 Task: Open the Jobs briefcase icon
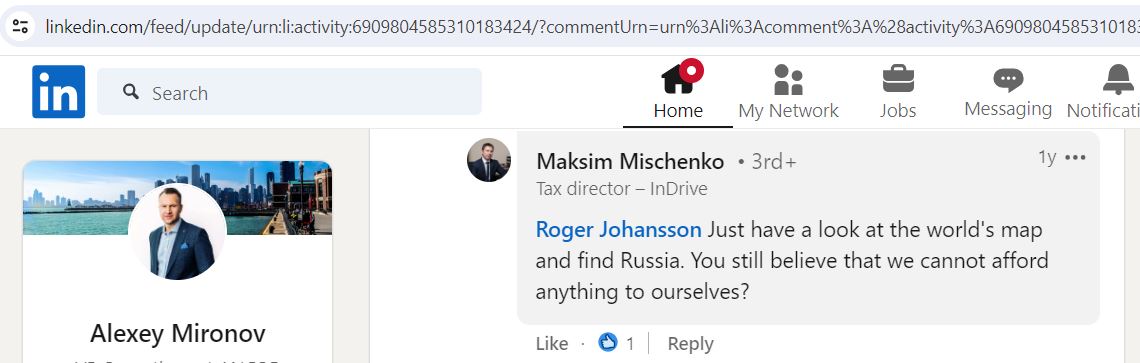click(898, 79)
